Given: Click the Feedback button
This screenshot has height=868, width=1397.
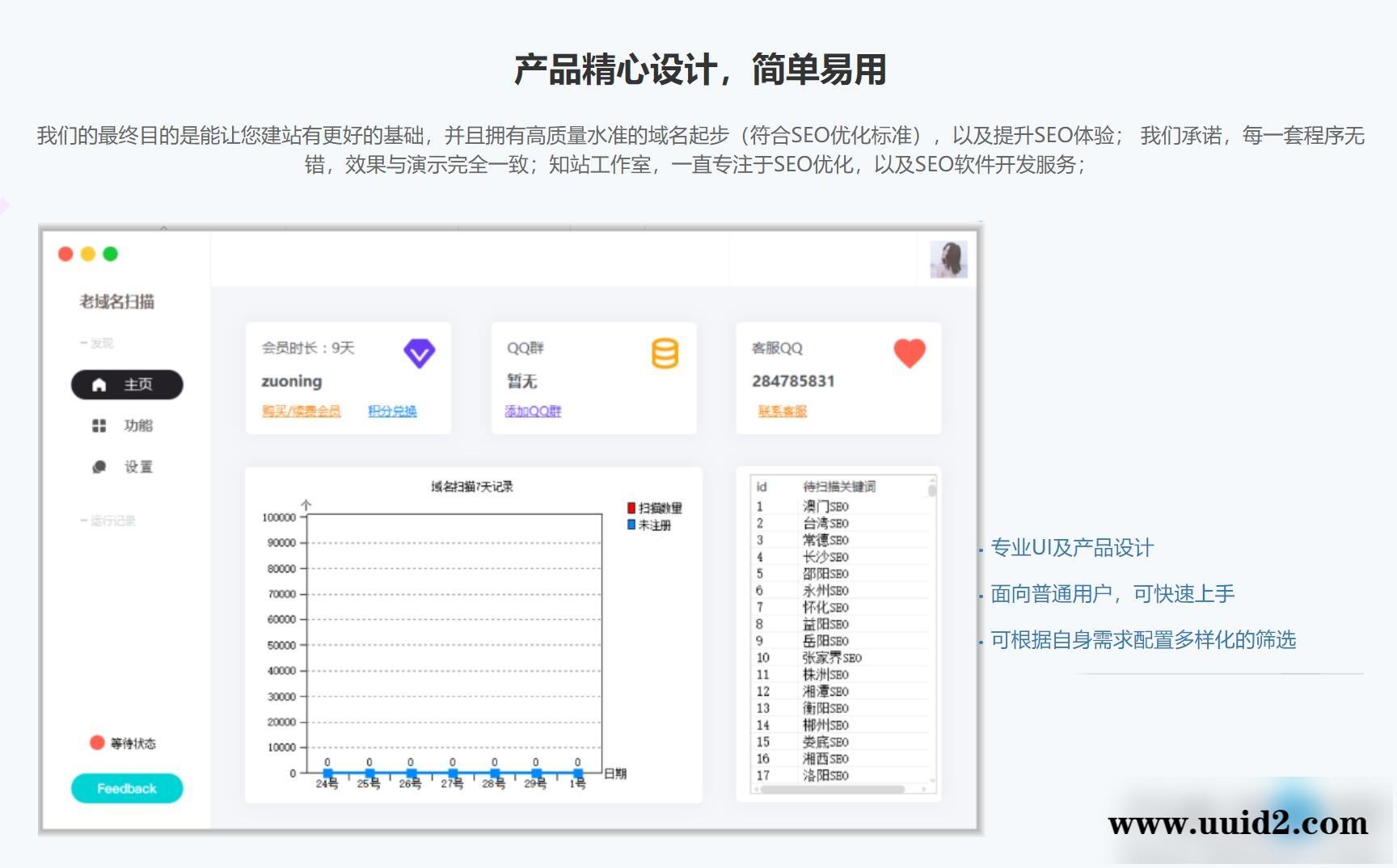Looking at the screenshot, I should click(x=127, y=788).
